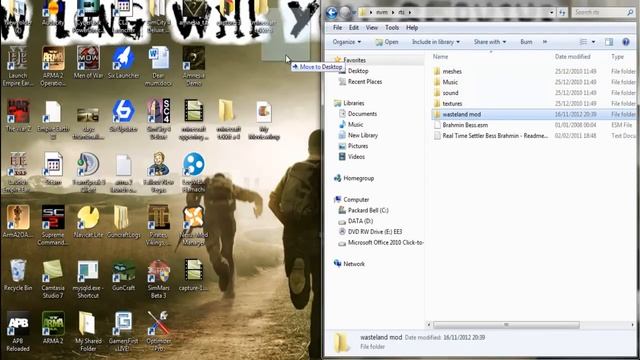Open the GunCraft game shortcut
This screenshot has width=640, height=360.
[x=123, y=275]
